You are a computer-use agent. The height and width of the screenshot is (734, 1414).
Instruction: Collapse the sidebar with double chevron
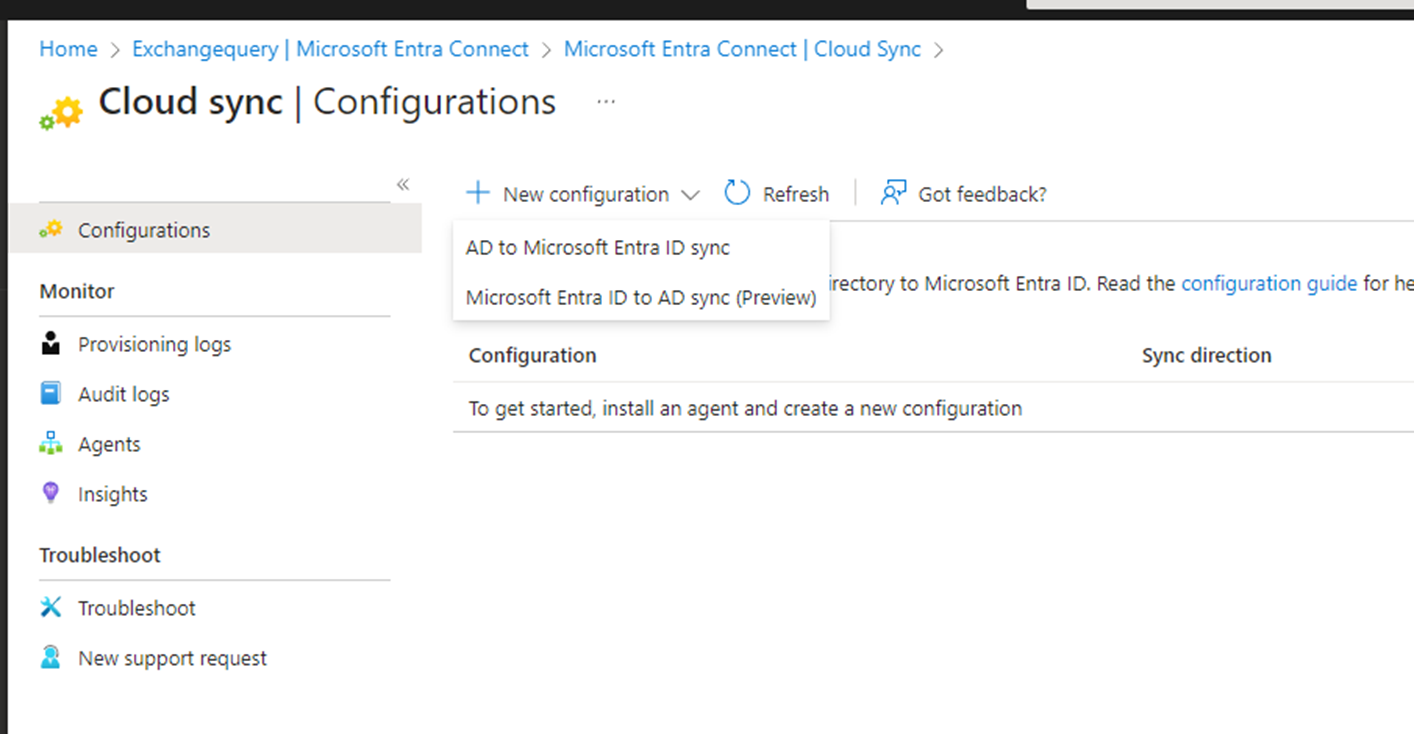(403, 184)
